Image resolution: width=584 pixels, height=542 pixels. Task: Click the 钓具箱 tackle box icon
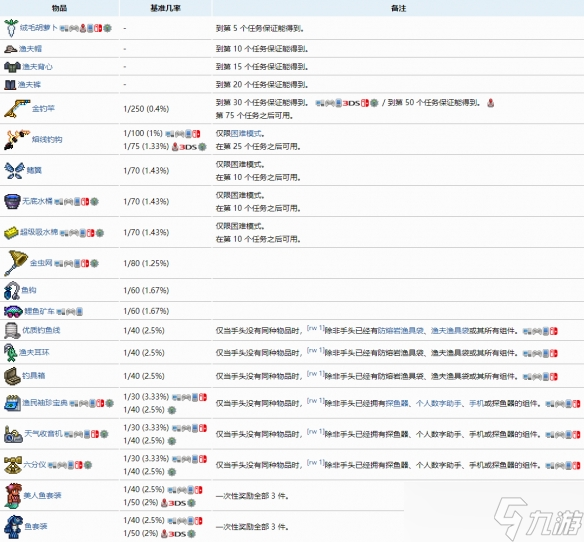coord(12,375)
